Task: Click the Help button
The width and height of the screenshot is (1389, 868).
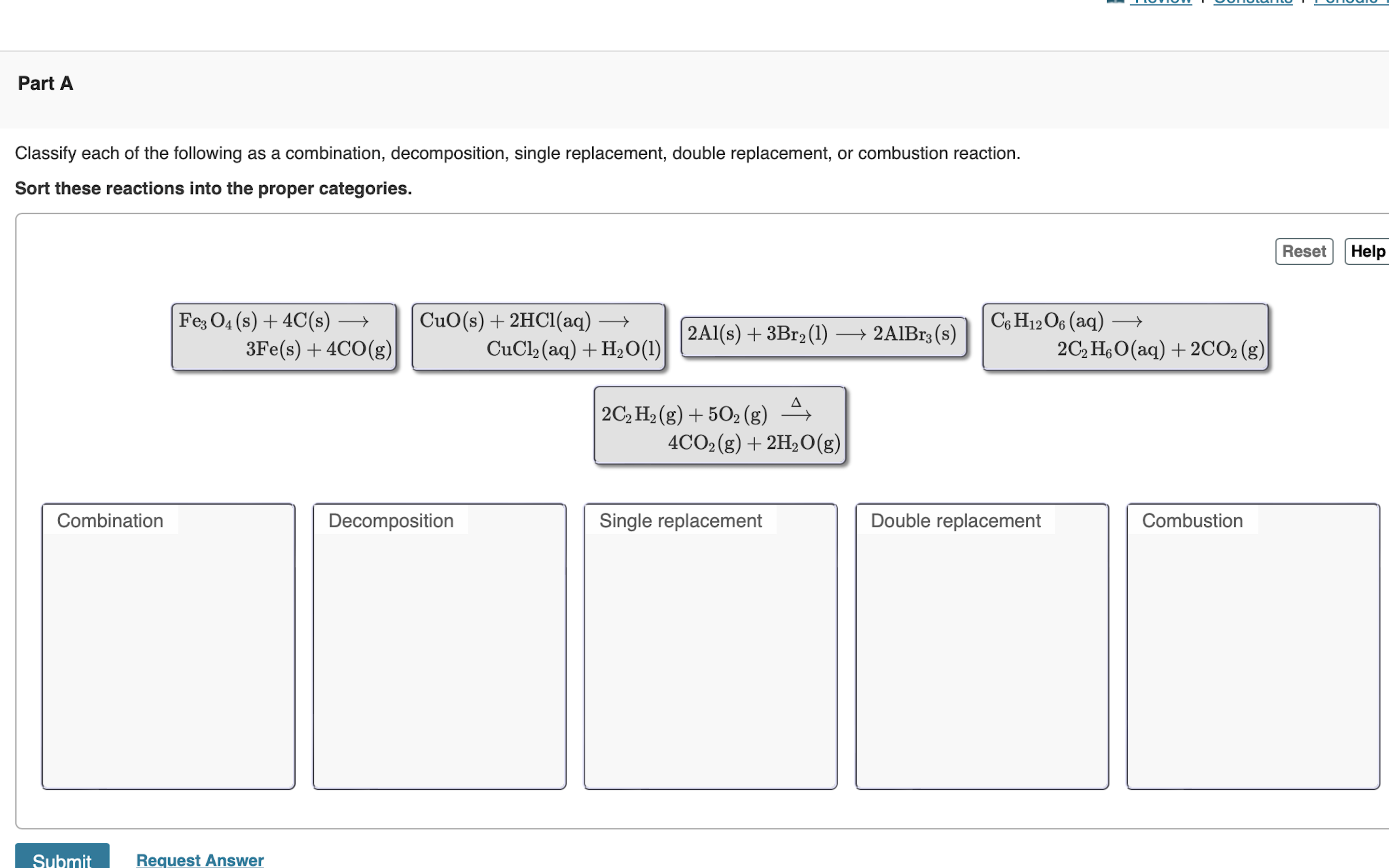Action: click(x=1369, y=251)
